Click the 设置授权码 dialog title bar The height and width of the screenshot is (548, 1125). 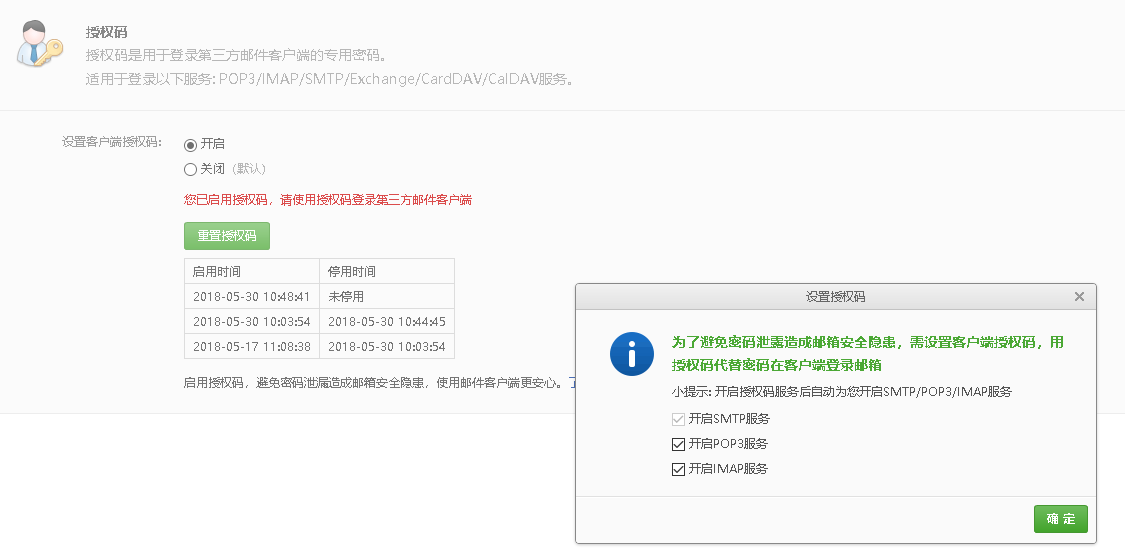click(x=835, y=297)
